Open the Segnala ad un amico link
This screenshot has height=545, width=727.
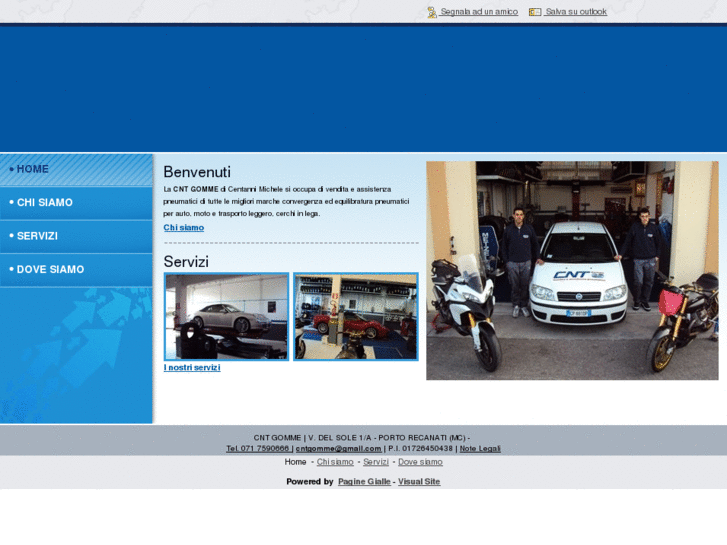pyautogui.click(x=479, y=12)
